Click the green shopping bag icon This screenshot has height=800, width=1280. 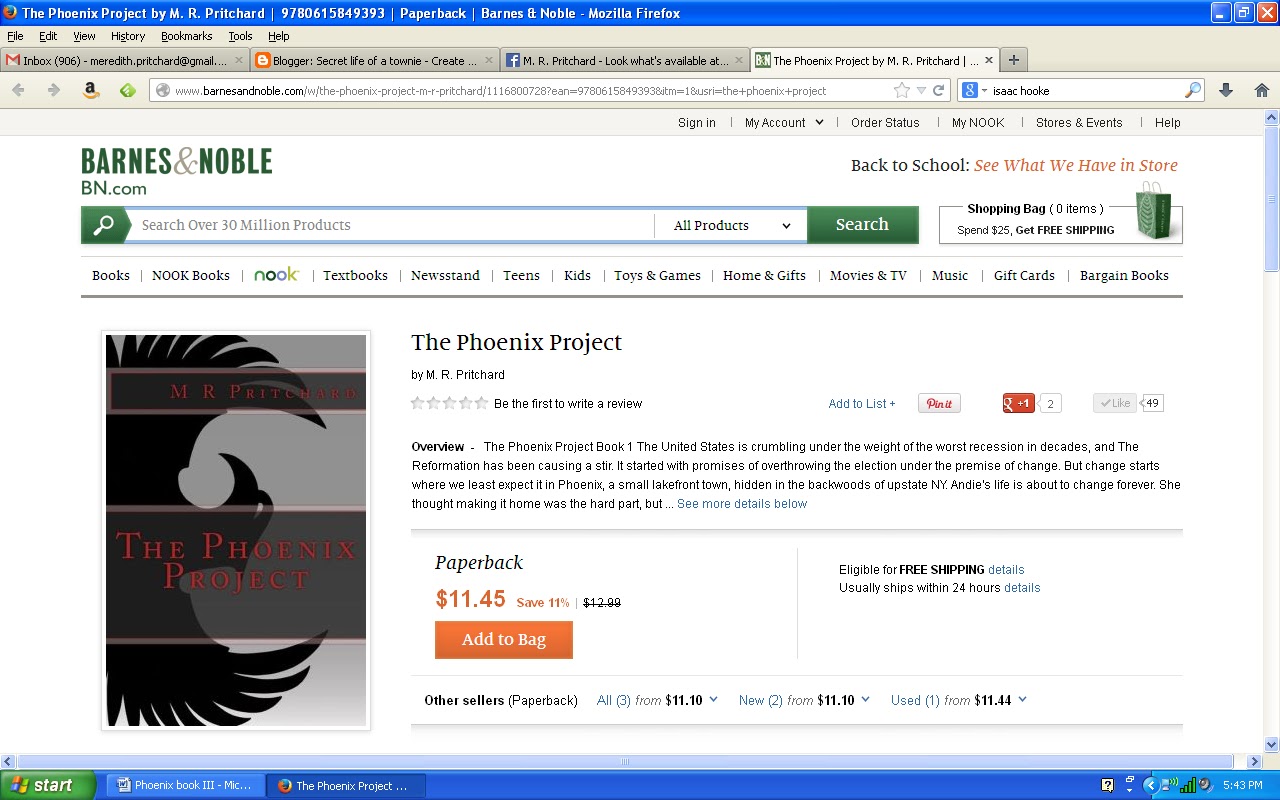(1154, 211)
